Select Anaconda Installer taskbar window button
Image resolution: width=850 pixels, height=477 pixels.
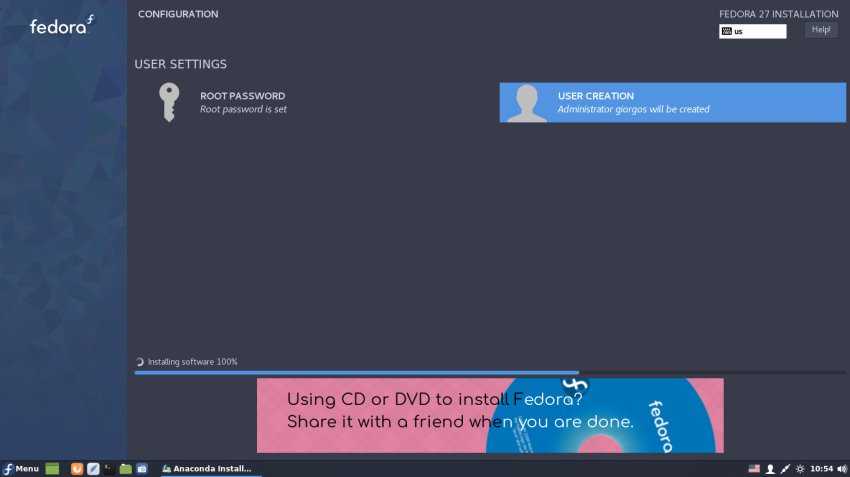point(211,469)
